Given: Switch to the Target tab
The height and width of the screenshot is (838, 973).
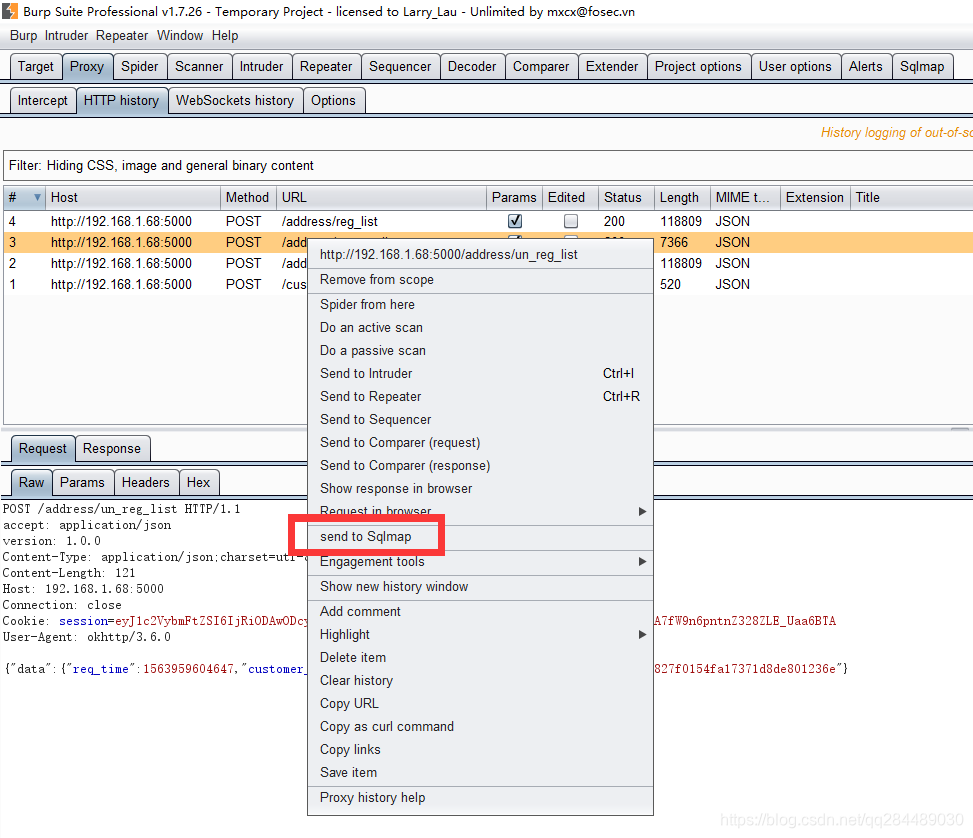Looking at the screenshot, I should pos(35,66).
